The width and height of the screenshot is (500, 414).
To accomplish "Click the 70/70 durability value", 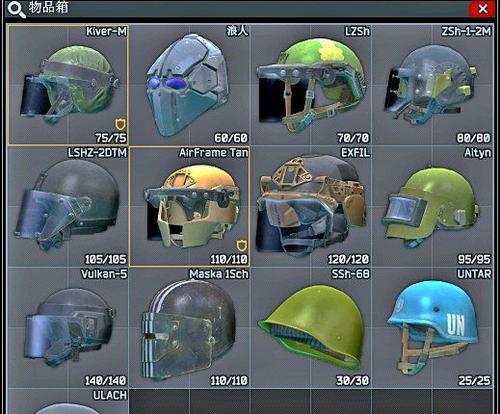I will click(353, 138).
